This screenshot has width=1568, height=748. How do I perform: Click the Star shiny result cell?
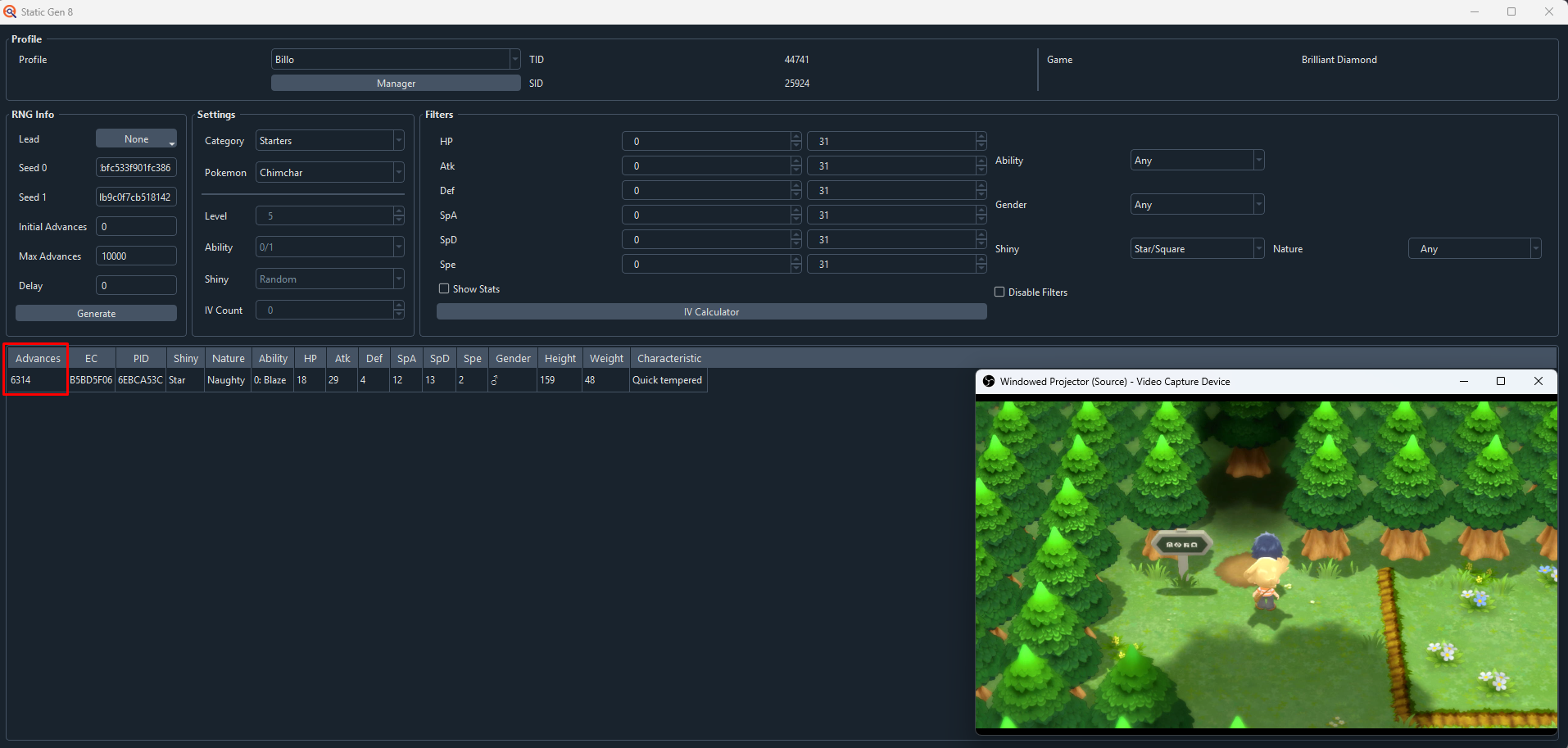[184, 380]
